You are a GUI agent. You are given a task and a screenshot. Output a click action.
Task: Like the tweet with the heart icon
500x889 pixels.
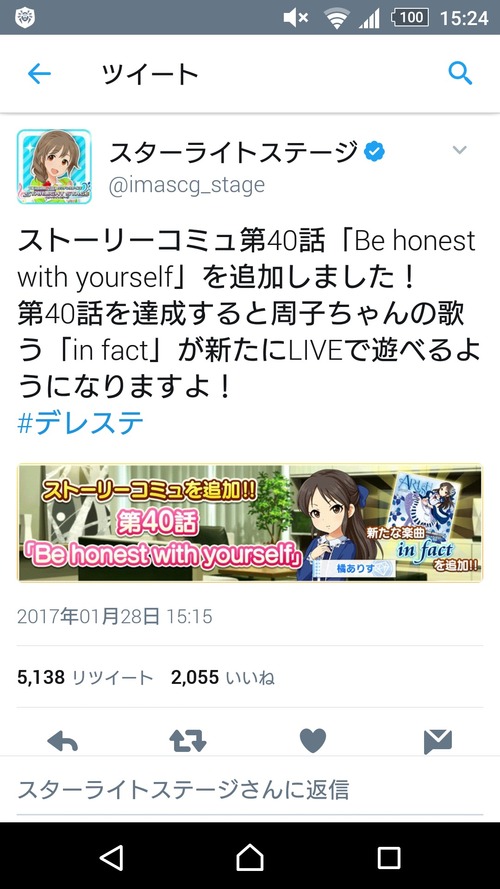coord(313,740)
